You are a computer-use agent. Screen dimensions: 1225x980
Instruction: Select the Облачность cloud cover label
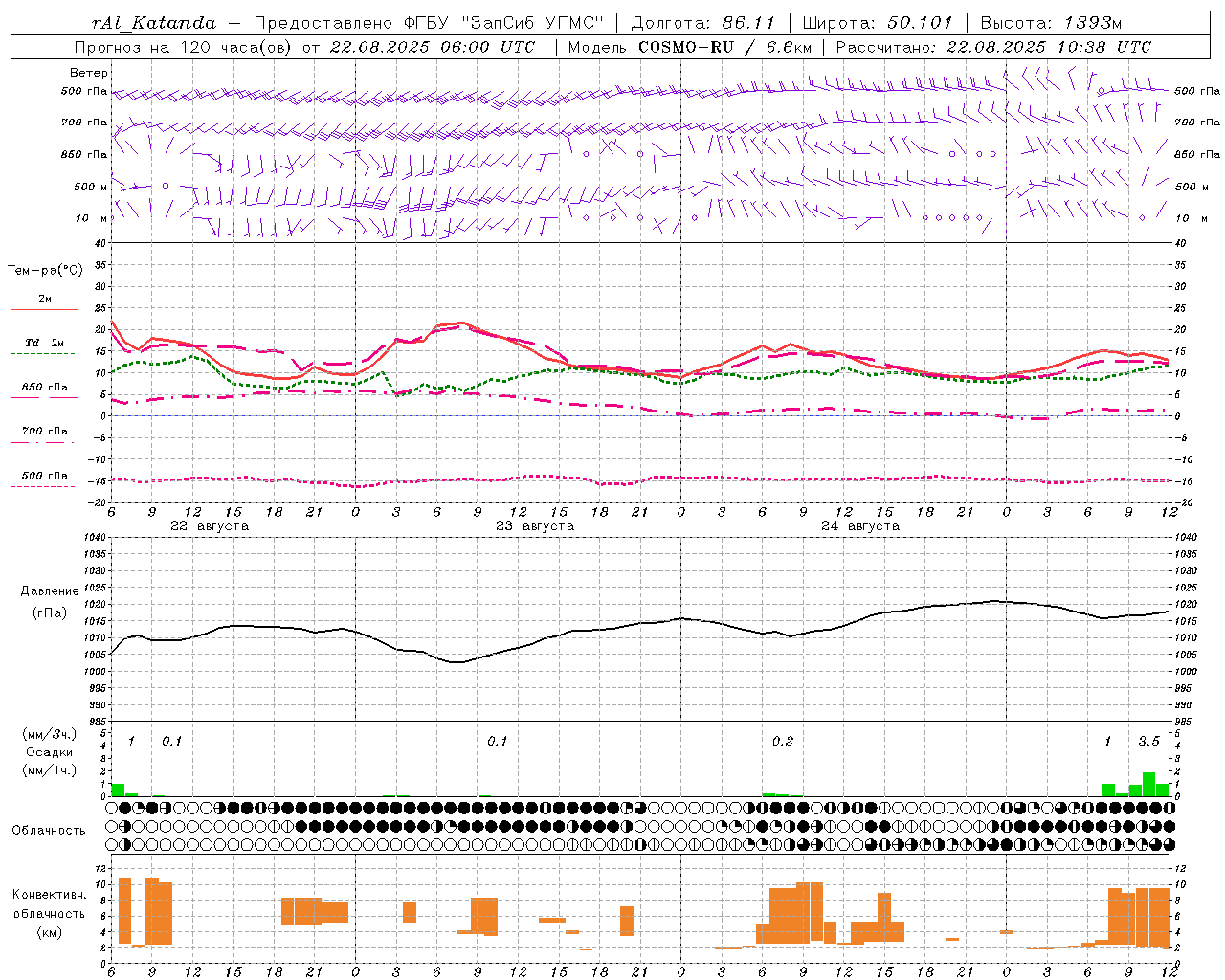49,831
